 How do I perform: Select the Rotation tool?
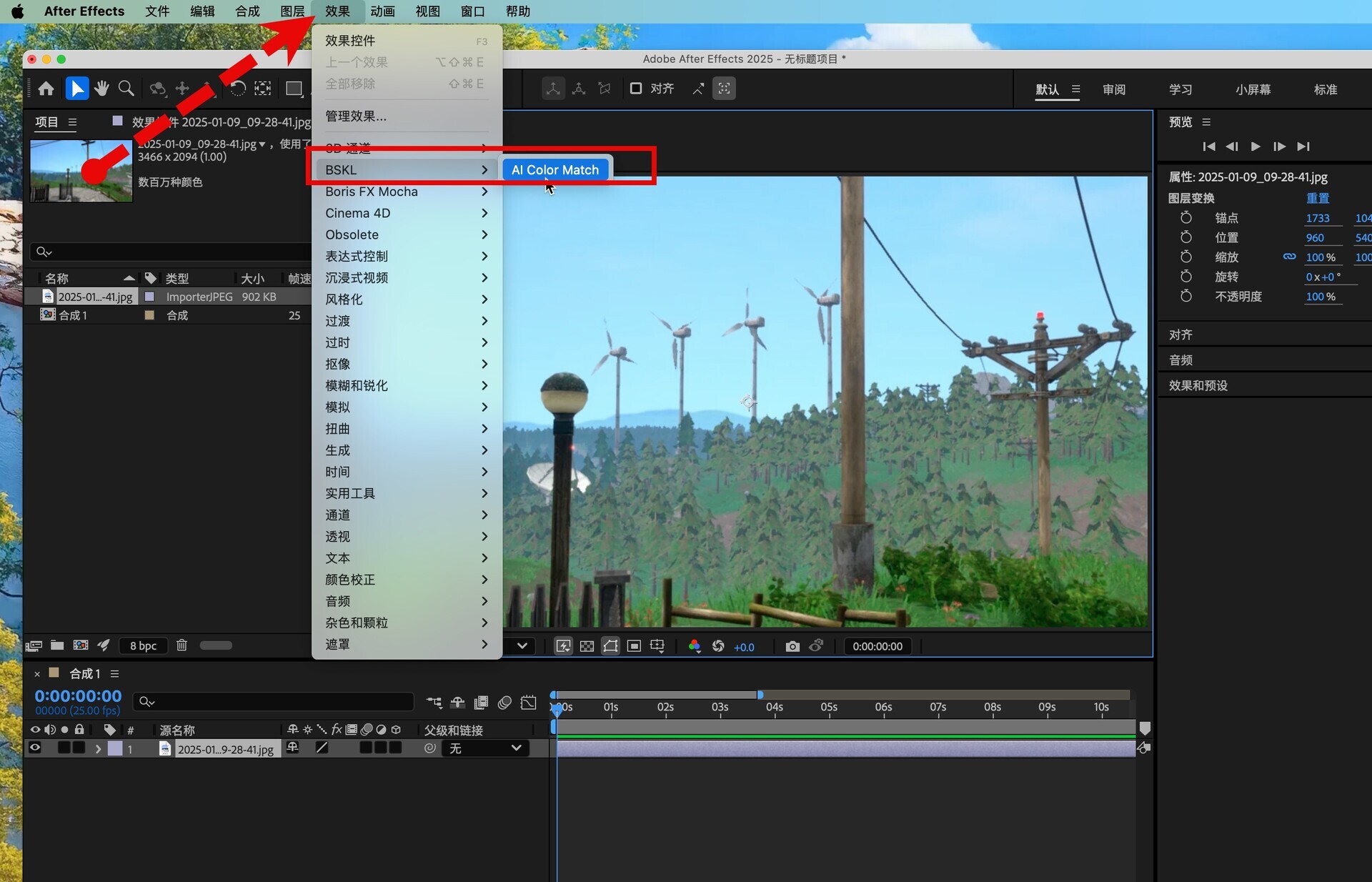(237, 89)
